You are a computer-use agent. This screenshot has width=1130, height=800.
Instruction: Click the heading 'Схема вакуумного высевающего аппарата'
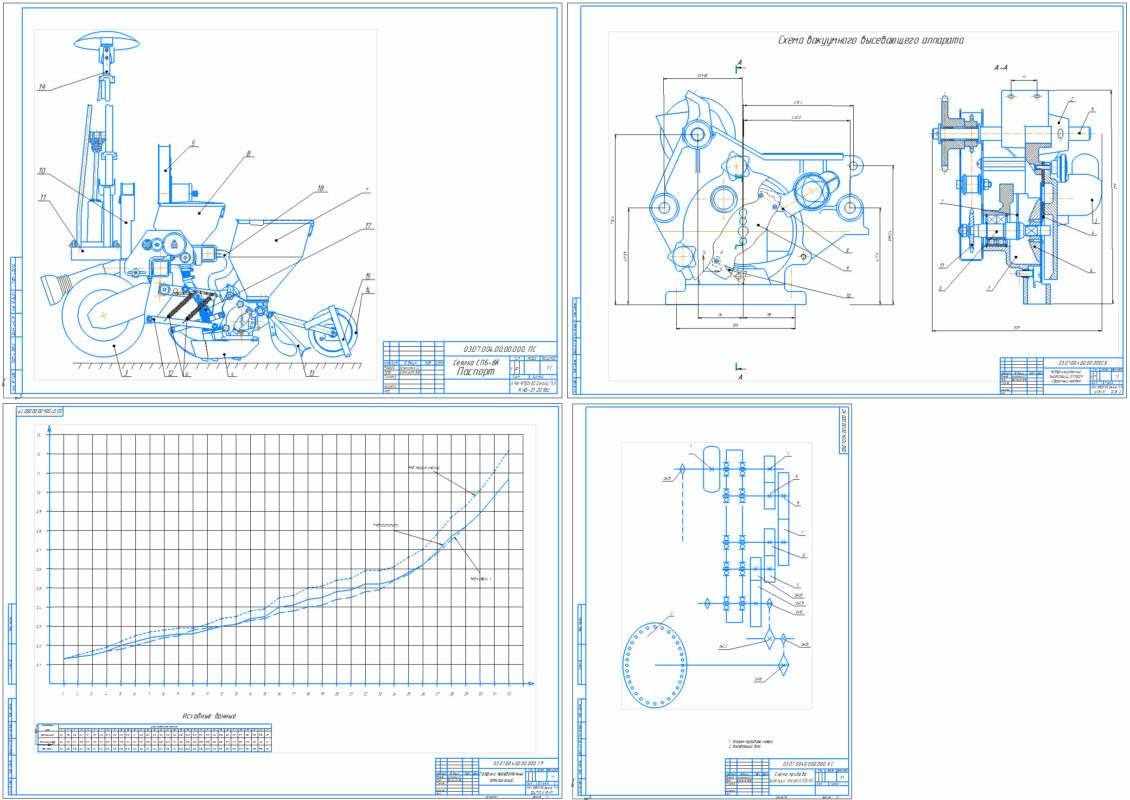(871, 40)
